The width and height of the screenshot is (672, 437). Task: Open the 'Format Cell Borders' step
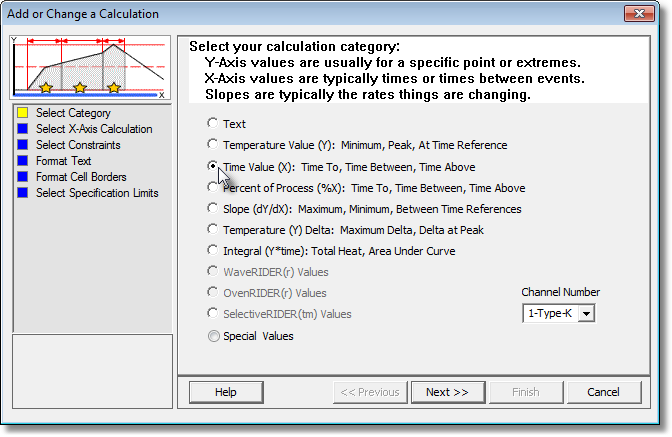(81, 177)
